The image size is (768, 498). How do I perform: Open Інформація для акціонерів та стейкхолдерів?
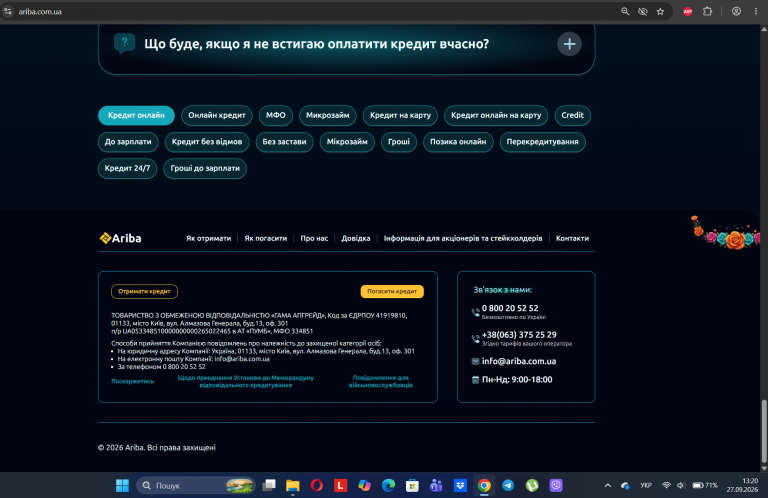(x=463, y=238)
